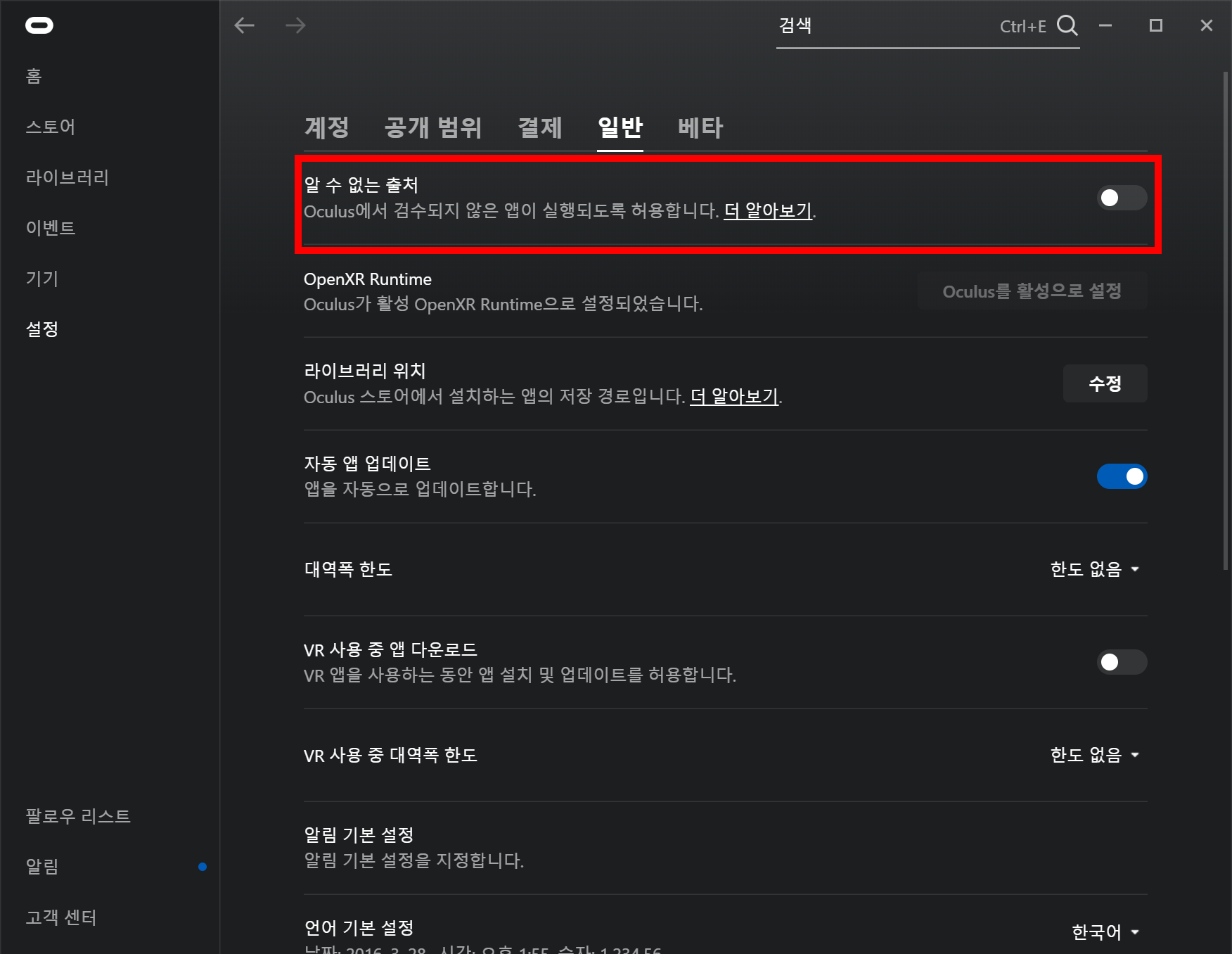Select the 일반 tab
Image resolution: width=1232 pixels, height=954 pixels.
tap(620, 127)
